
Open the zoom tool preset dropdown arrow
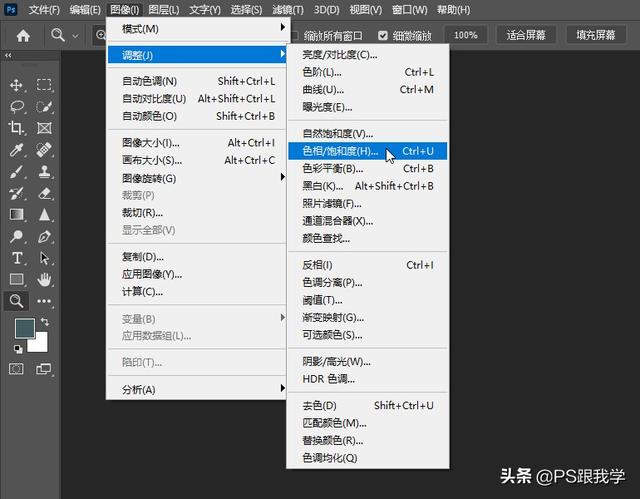(75, 36)
